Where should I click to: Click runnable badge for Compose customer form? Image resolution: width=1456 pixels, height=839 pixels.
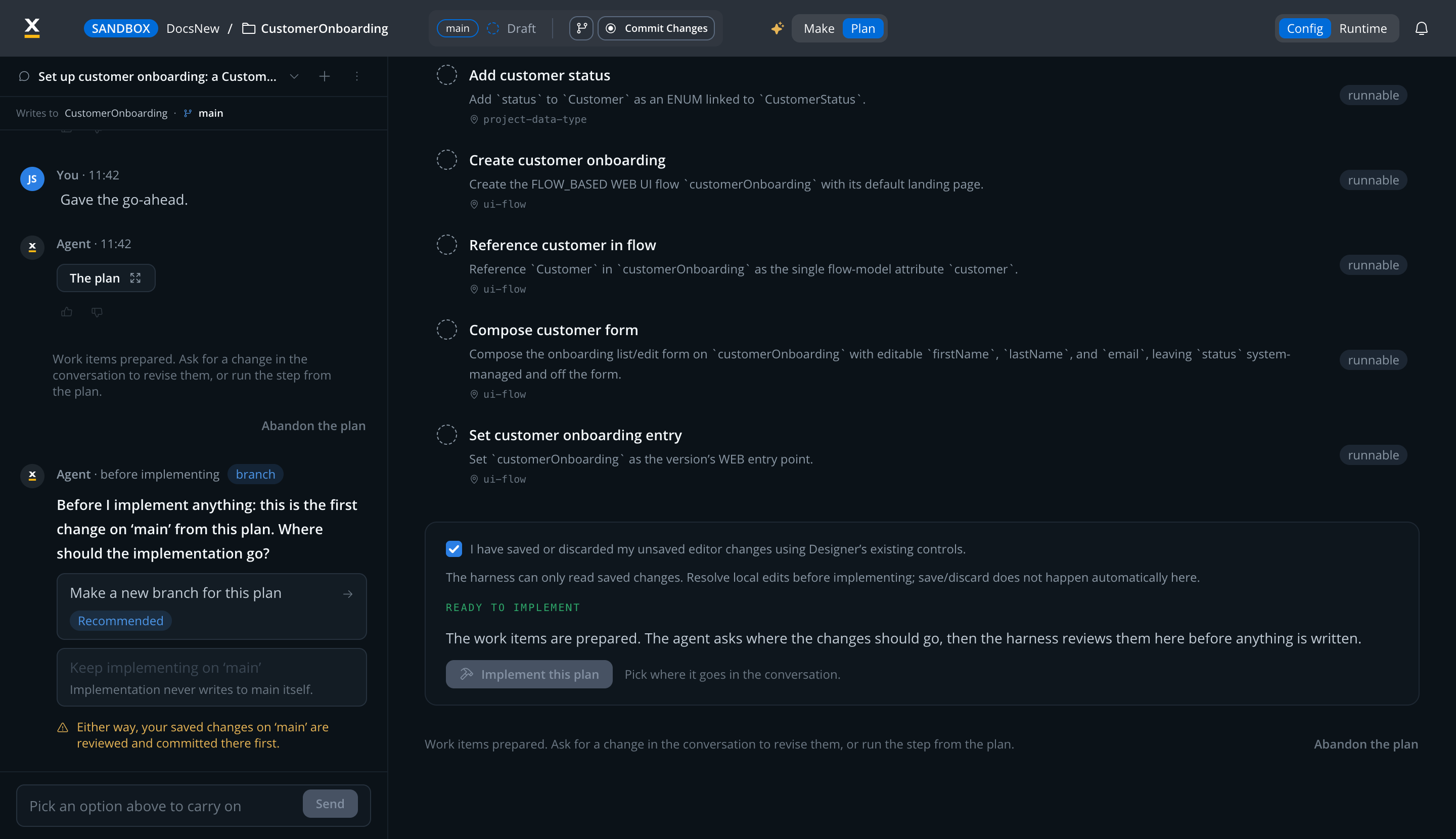[1373, 360]
